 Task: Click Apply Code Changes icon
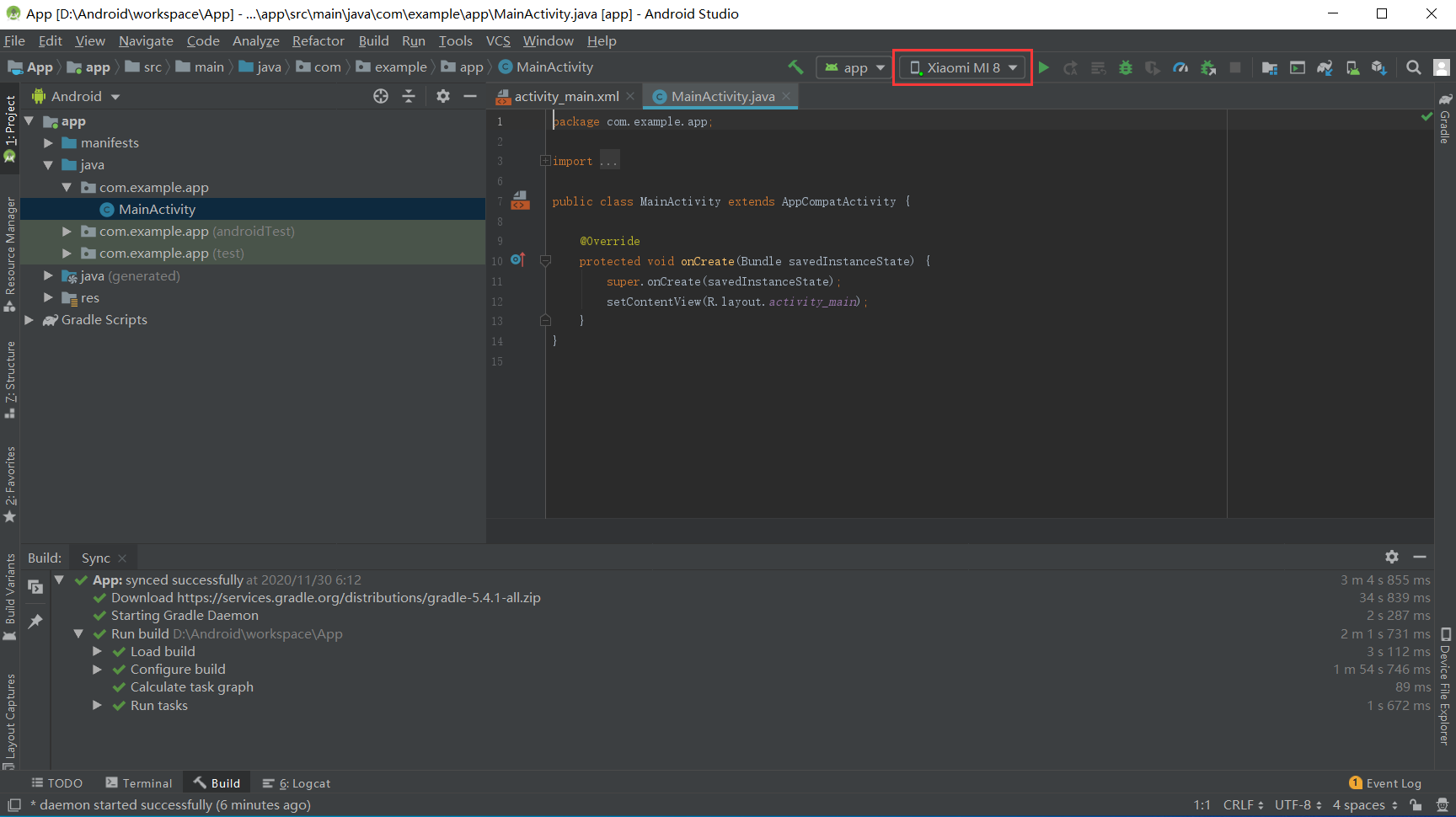point(1098,67)
